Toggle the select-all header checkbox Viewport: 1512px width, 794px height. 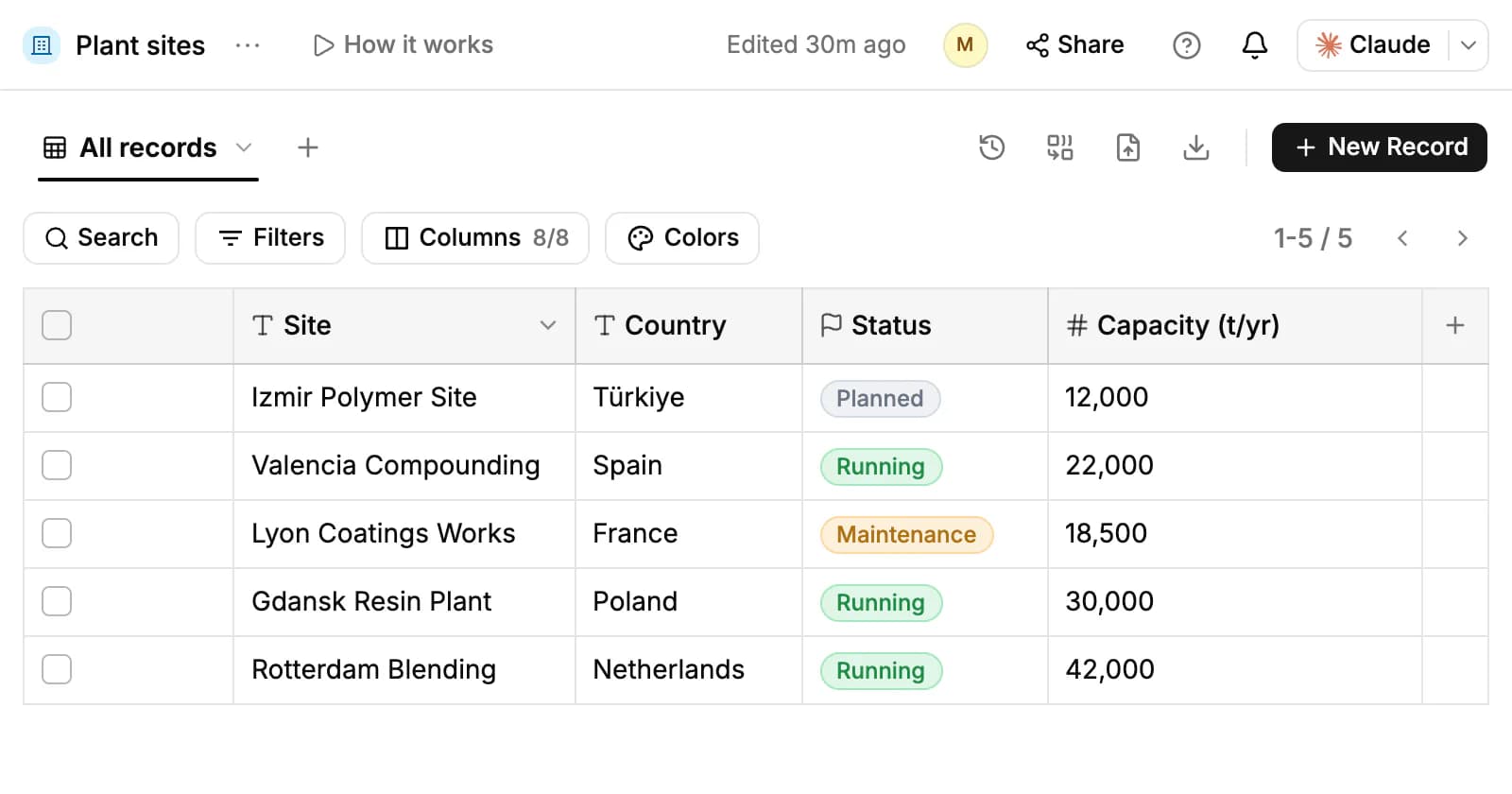(57, 325)
